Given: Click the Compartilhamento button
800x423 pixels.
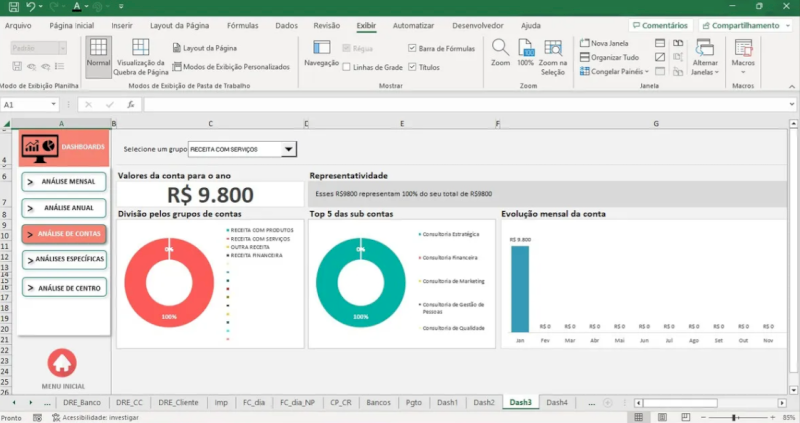Looking at the screenshot, I should pyautogui.click(x=744, y=25).
